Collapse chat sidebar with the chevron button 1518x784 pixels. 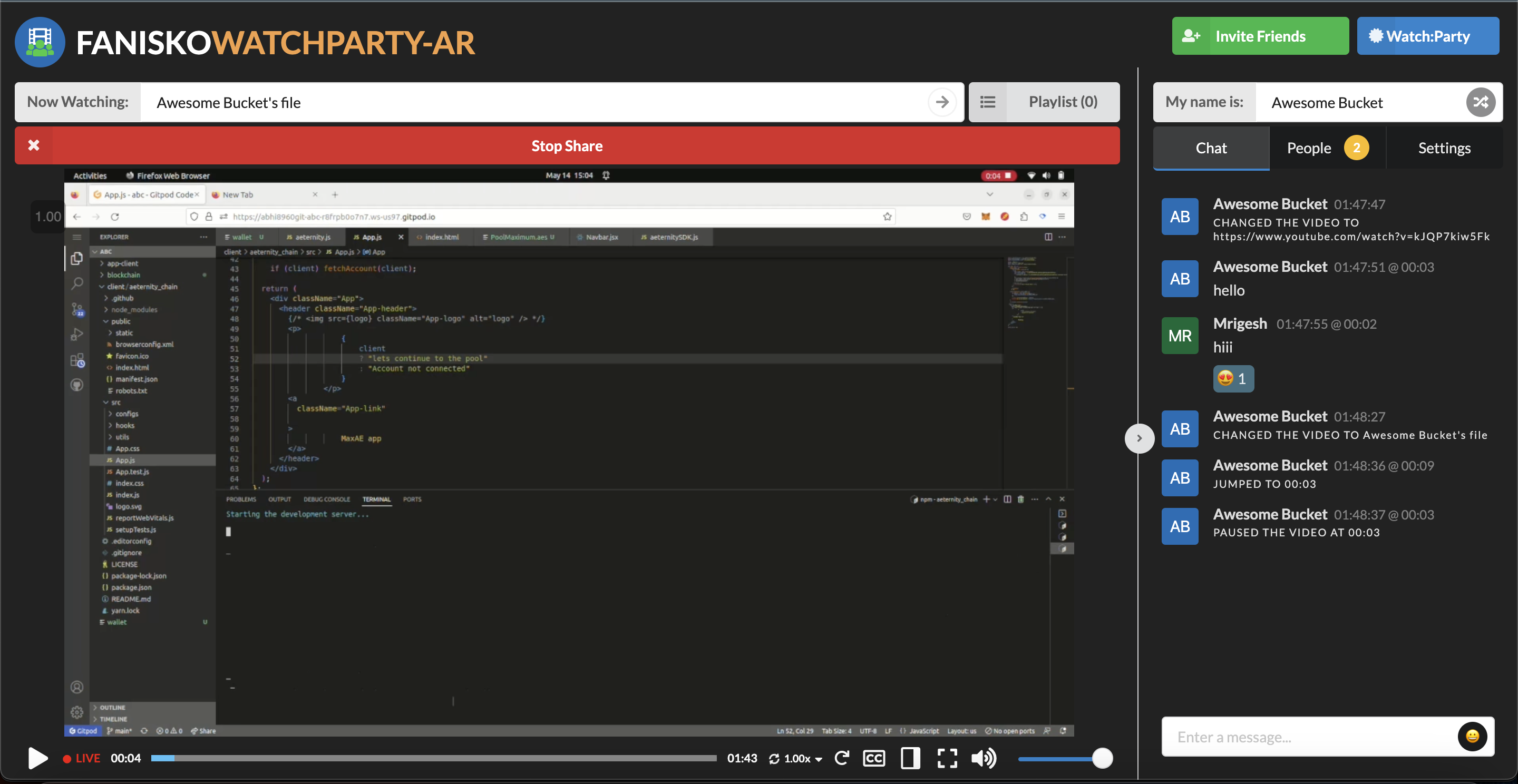[x=1139, y=438]
